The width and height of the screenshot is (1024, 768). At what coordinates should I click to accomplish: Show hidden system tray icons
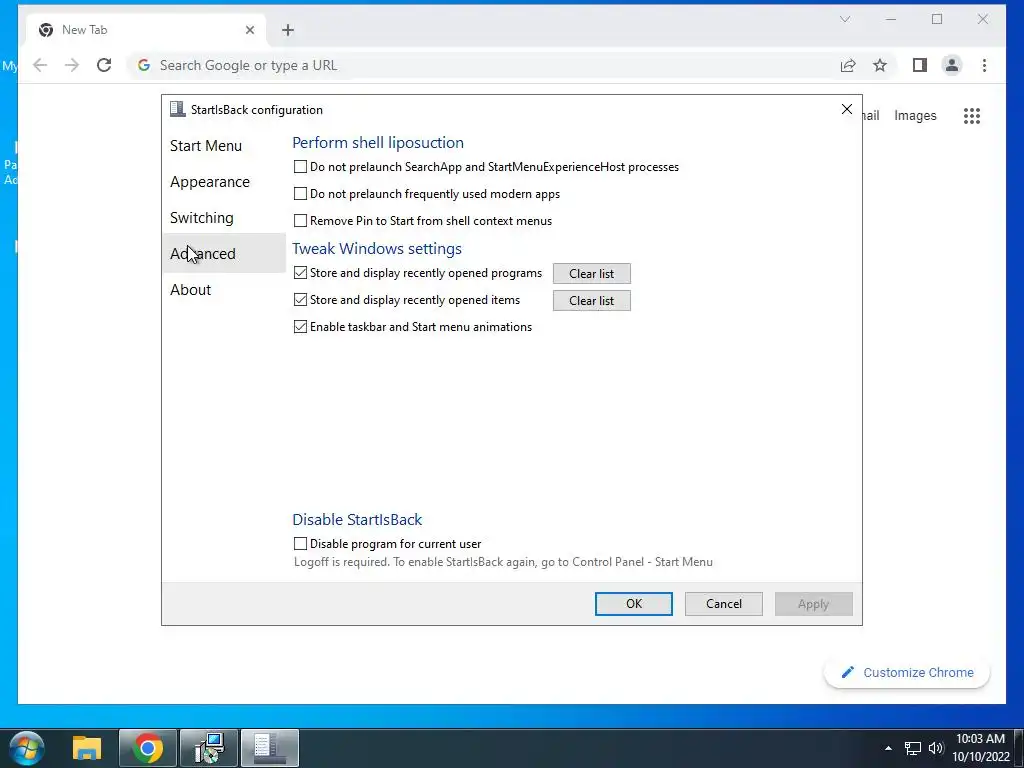888,748
